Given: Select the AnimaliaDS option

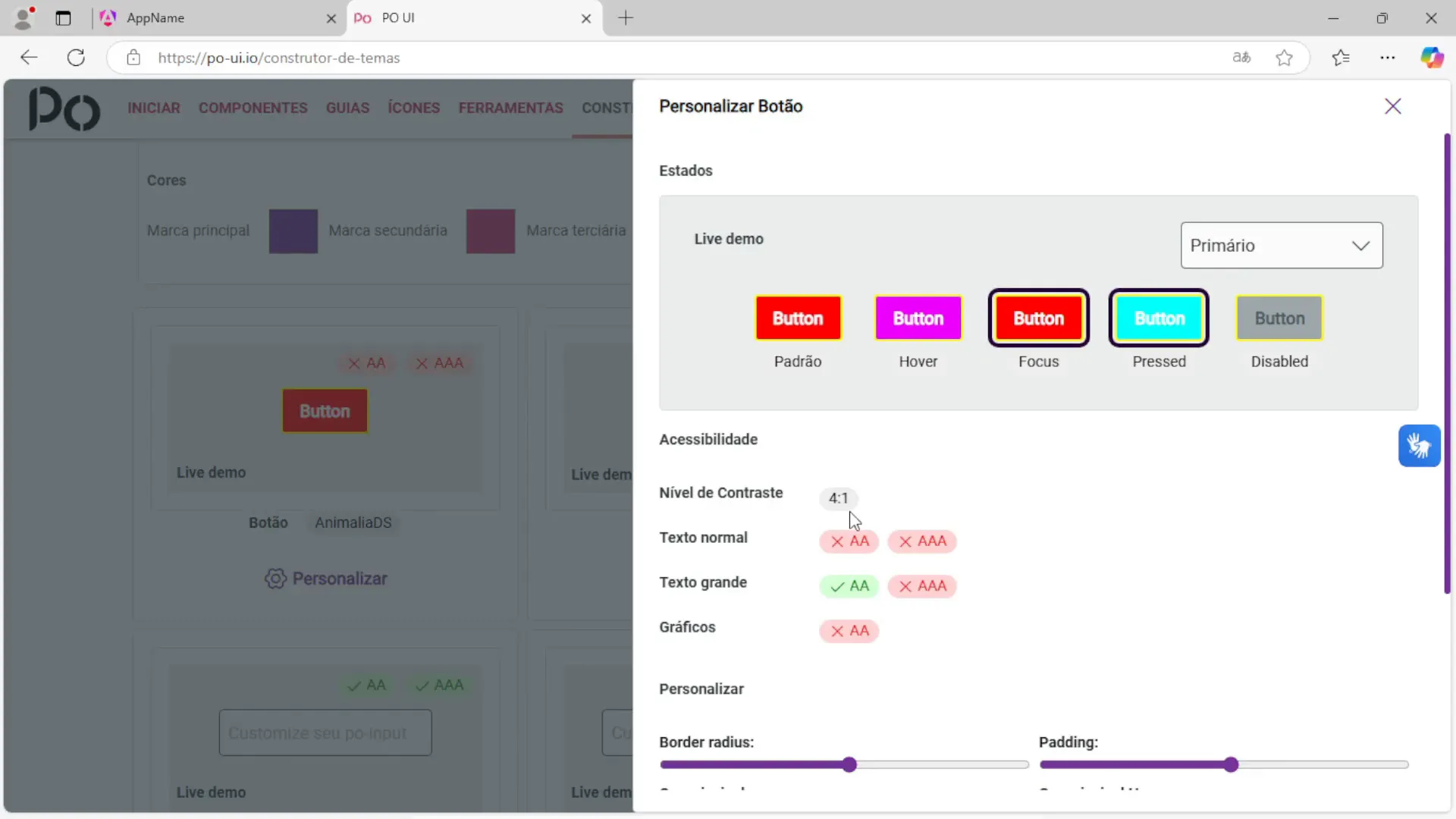Looking at the screenshot, I should point(353,522).
